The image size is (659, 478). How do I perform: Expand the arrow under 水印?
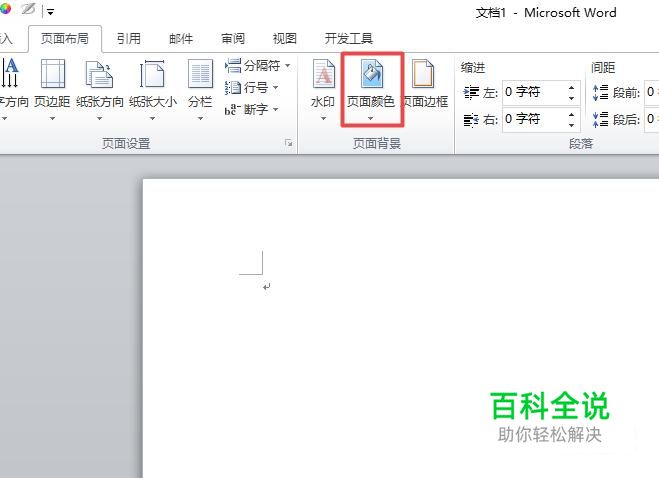point(323,119)
